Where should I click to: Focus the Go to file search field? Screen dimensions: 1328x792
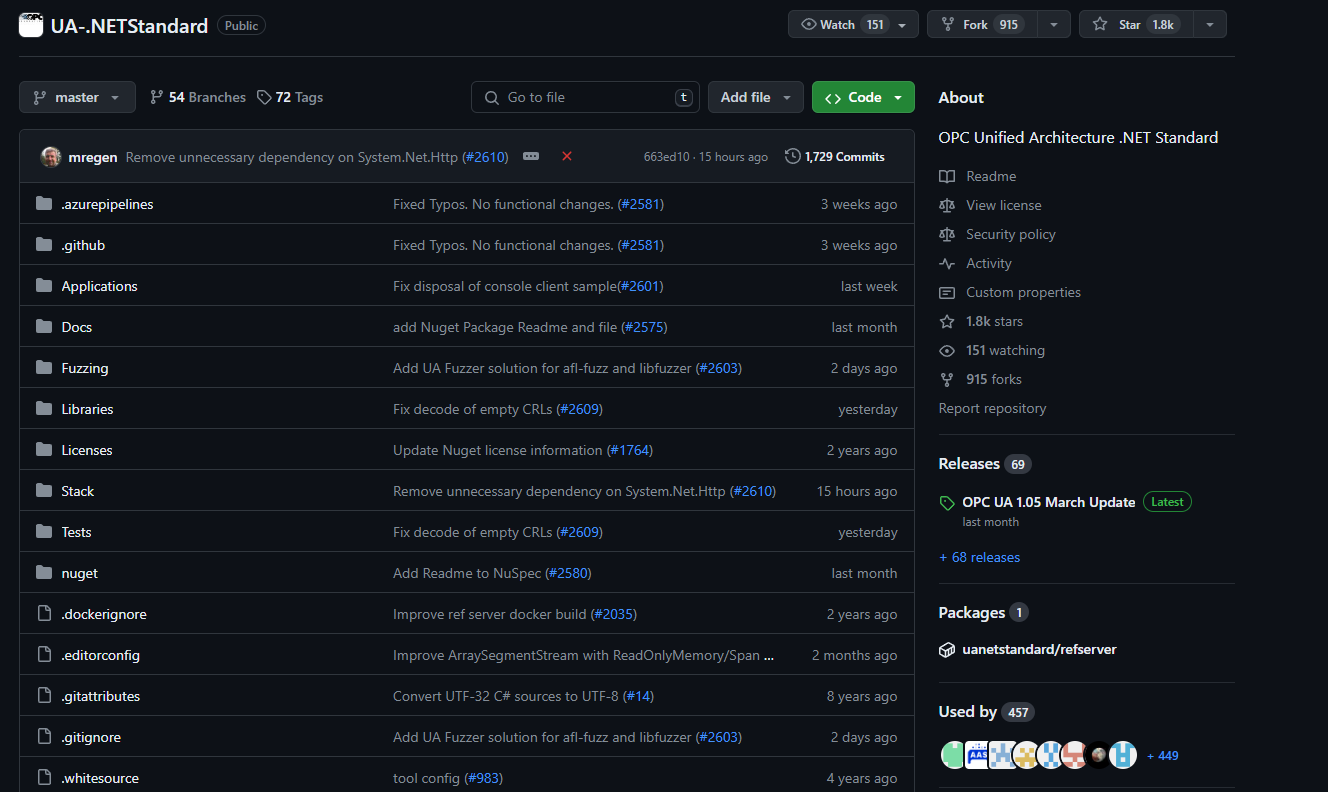tap(585, 97)
